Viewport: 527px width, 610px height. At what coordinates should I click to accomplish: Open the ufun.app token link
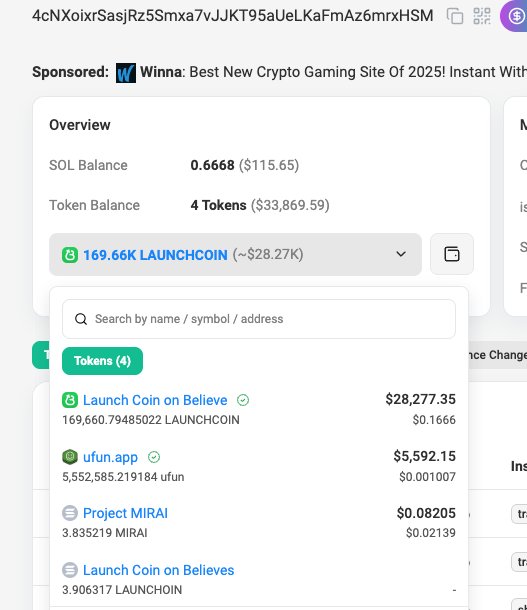(x=110, y=457)
